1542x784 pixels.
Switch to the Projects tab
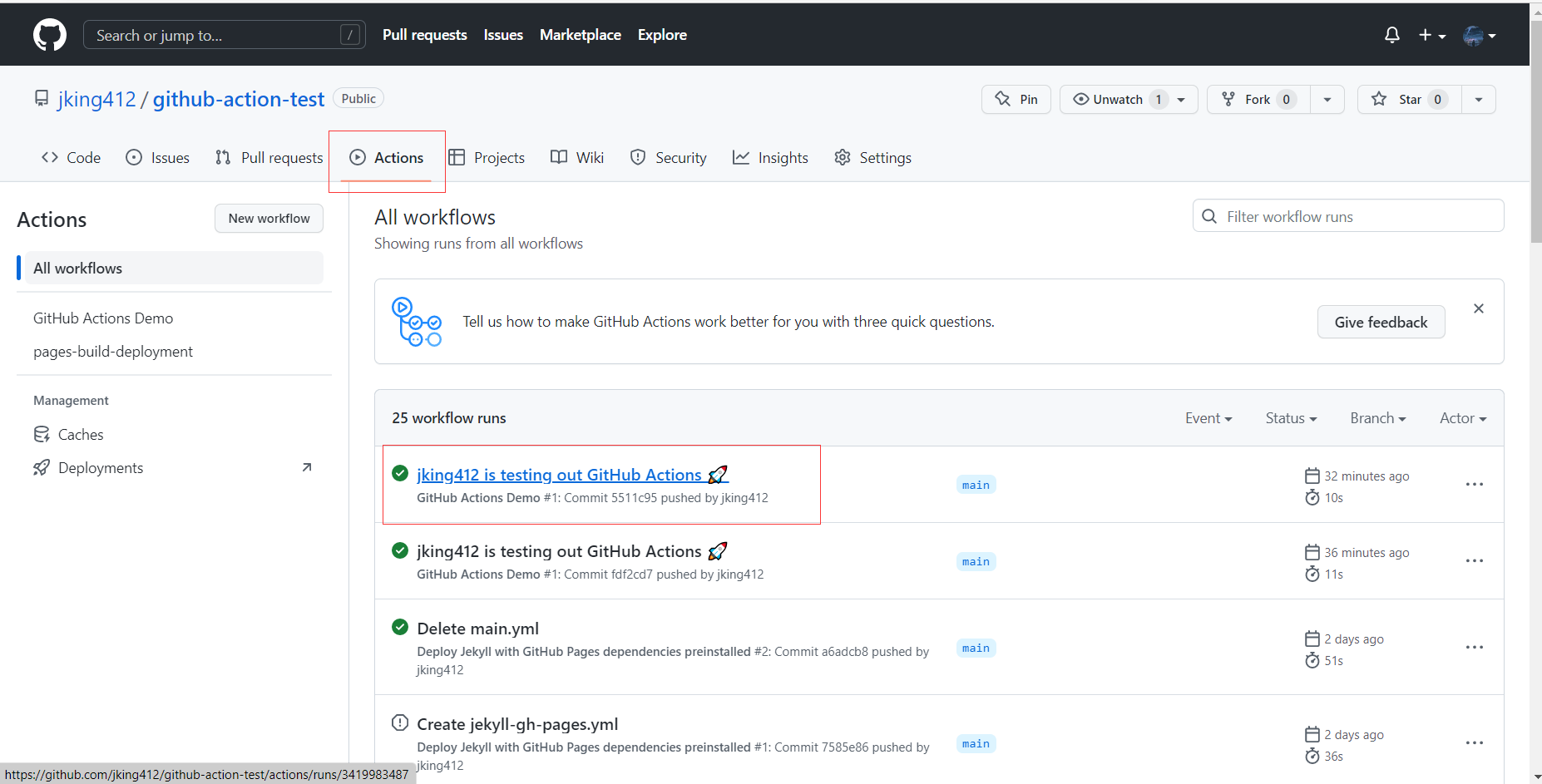(487, 157)
